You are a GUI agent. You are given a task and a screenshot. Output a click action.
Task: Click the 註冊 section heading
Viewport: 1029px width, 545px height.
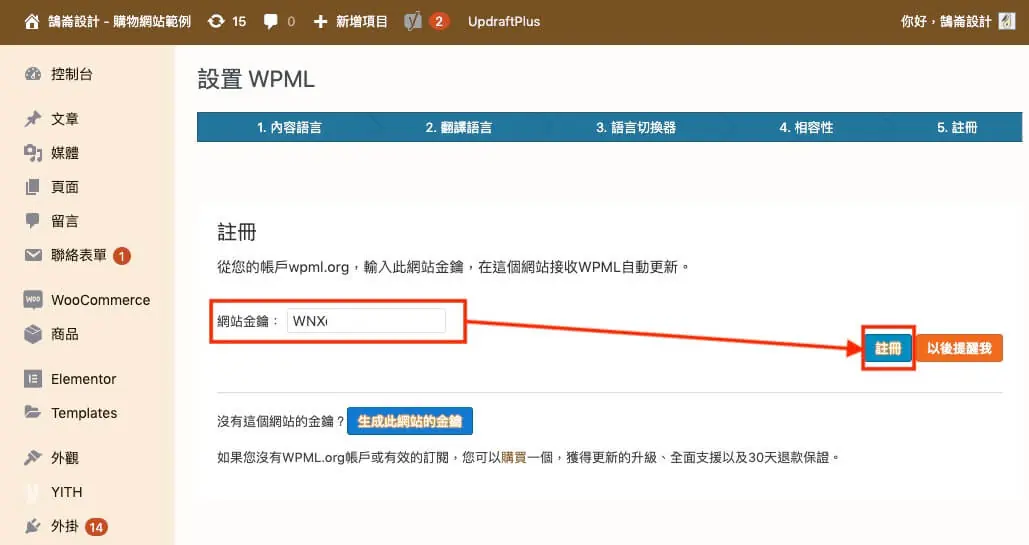pyautogui.click(x=237, y=232)
